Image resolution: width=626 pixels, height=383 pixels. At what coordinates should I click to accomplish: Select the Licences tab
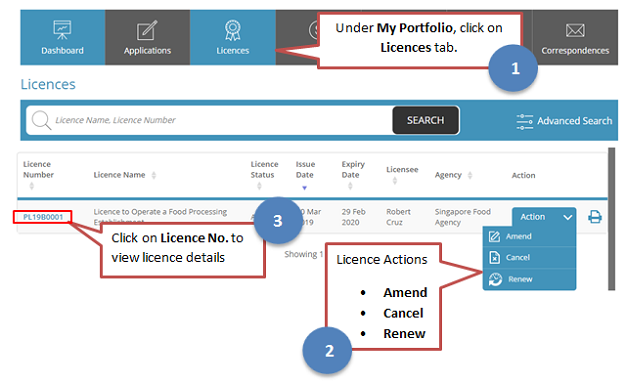pos(233,38)
